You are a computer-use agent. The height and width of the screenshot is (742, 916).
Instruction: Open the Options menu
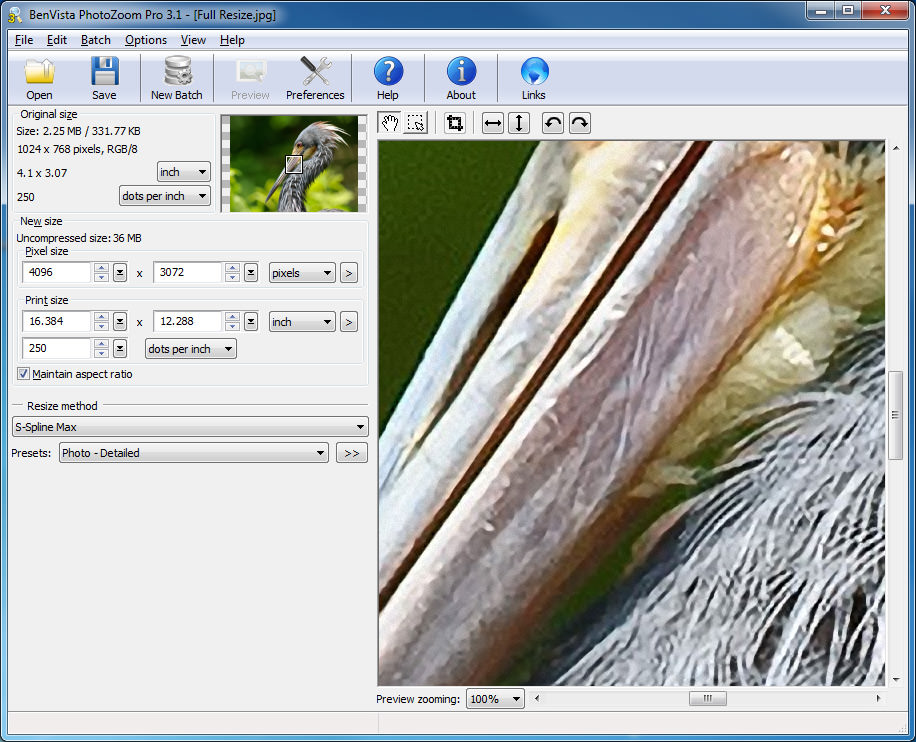point(146,40)
